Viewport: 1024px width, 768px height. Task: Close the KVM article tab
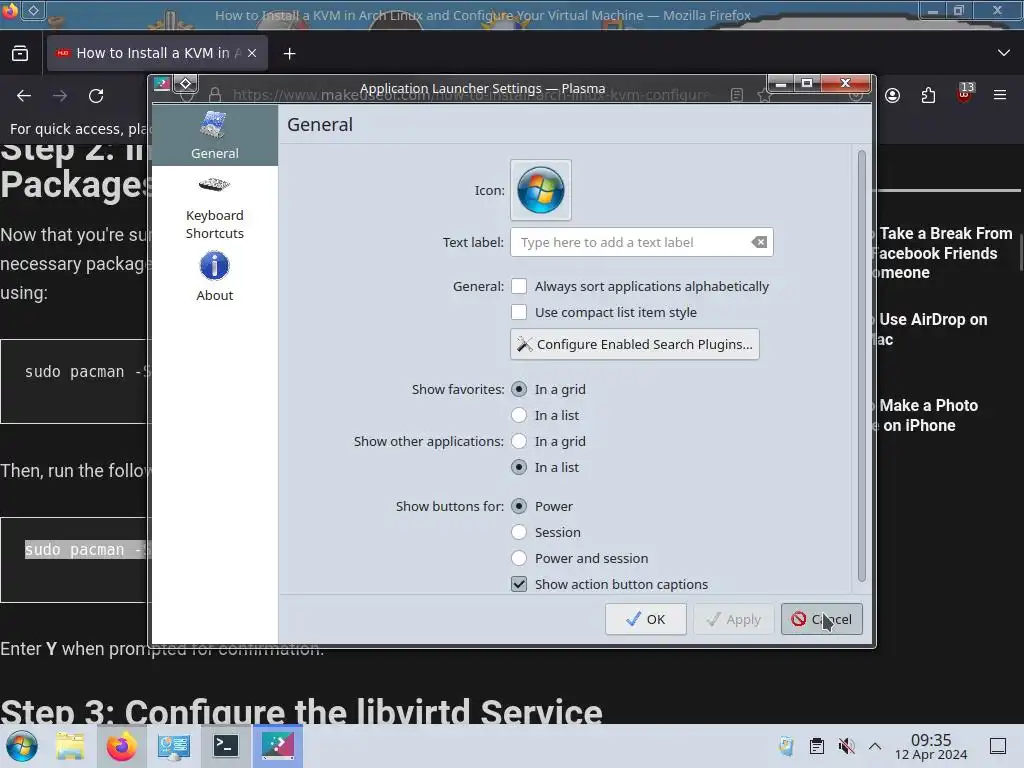coord(252,54)
